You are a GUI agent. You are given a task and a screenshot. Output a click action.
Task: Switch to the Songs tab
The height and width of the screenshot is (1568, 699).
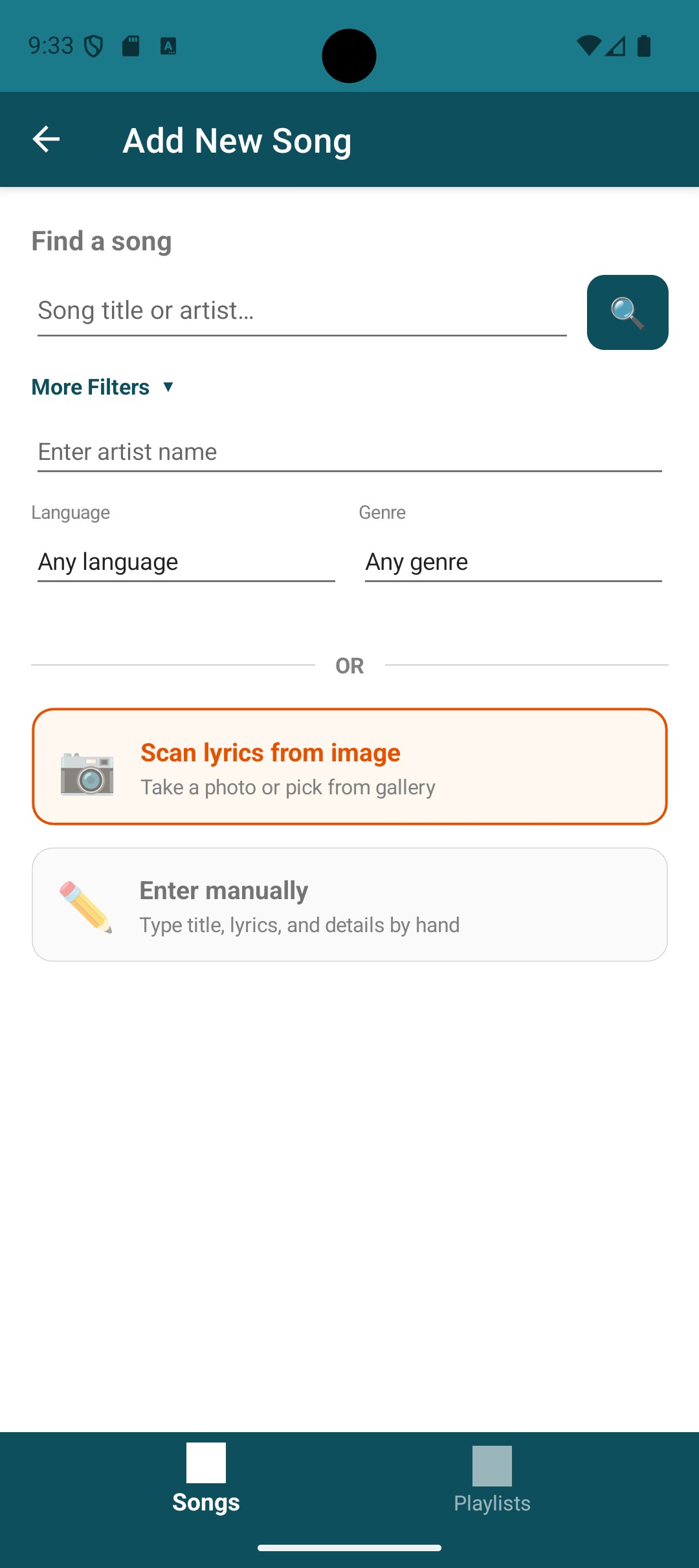(206, 1501)
